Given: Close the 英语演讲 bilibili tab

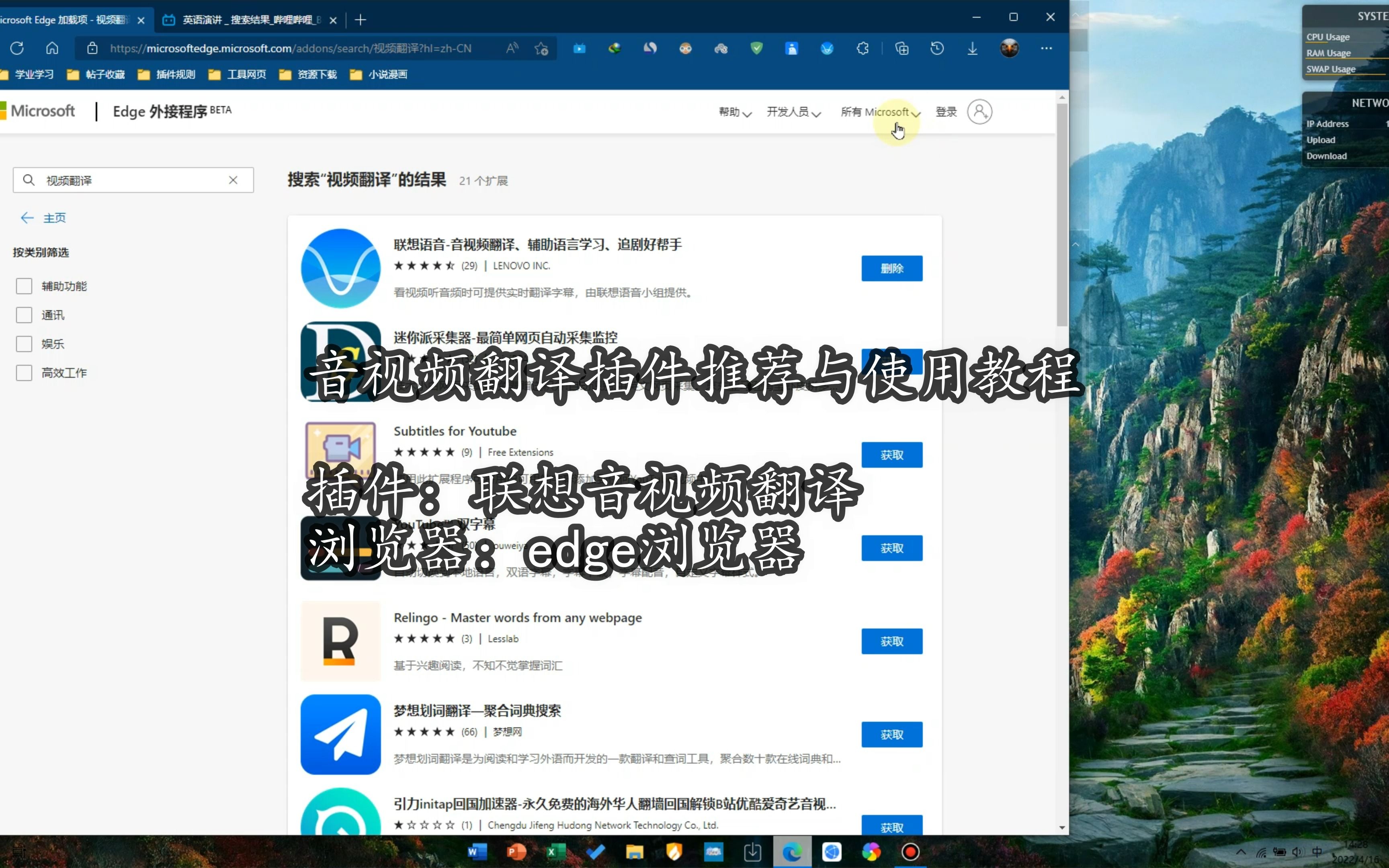Looking at the screenshot, I should click(333, 20).
